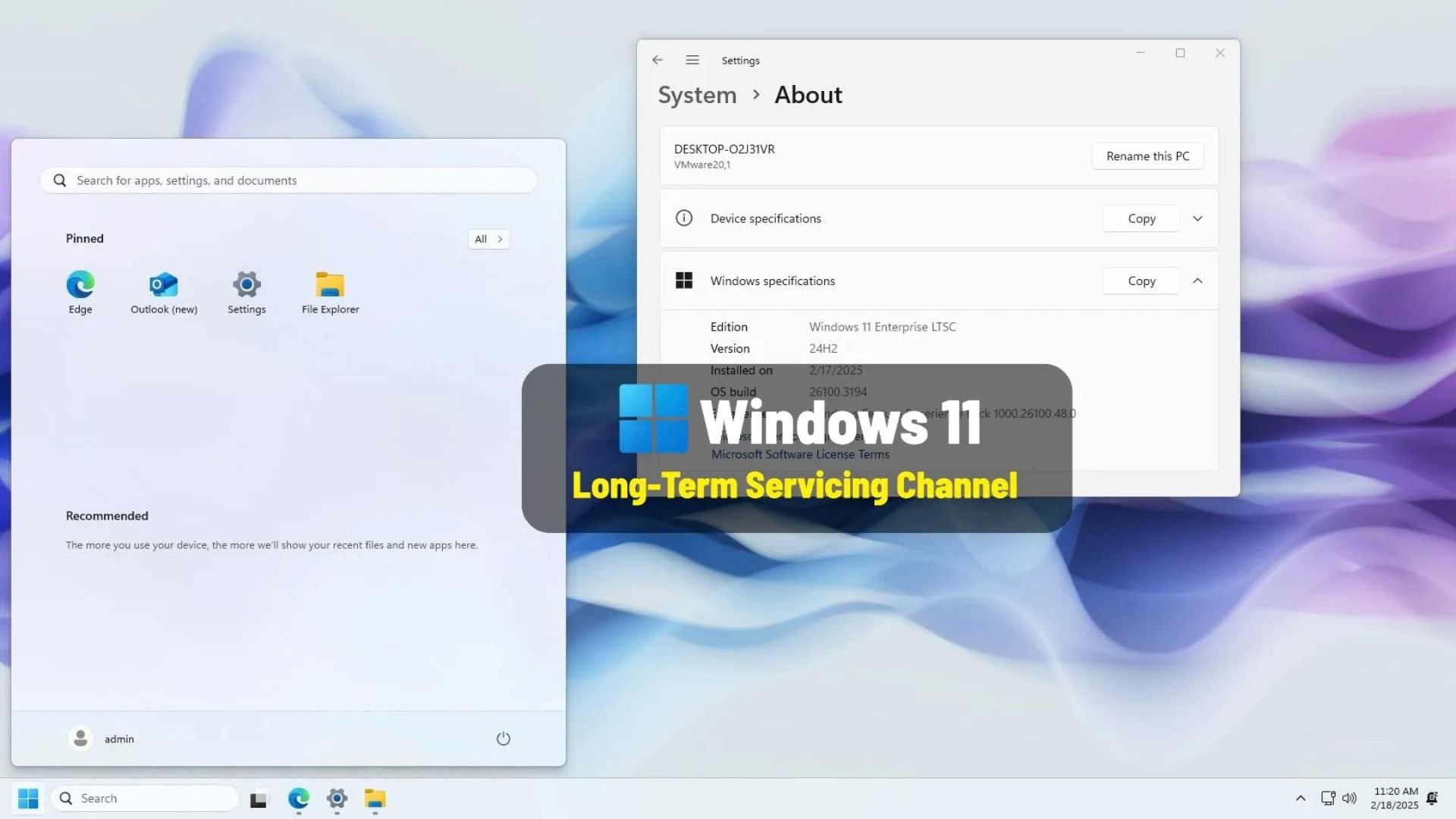Click the Start menu search field
The height and width of the screenshot is (819, 1456).
pyautogui.click(x=288, y=180)
